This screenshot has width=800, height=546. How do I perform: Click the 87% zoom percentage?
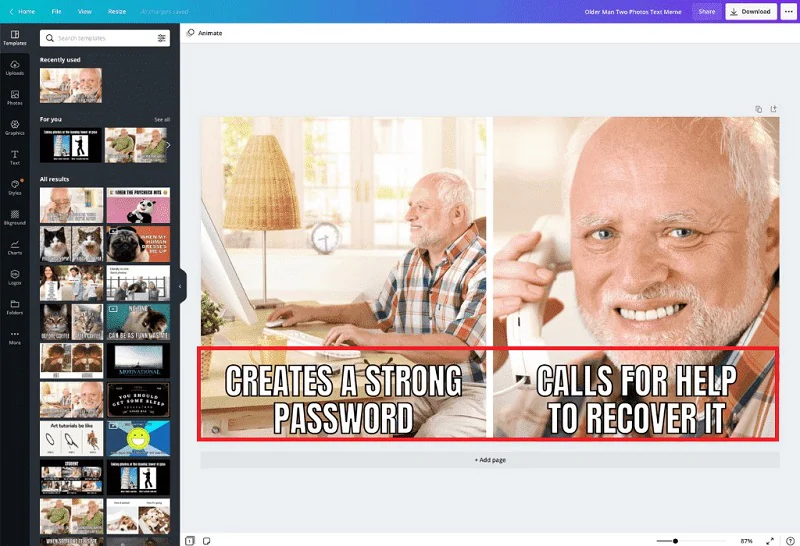click(x=746, y=541)
